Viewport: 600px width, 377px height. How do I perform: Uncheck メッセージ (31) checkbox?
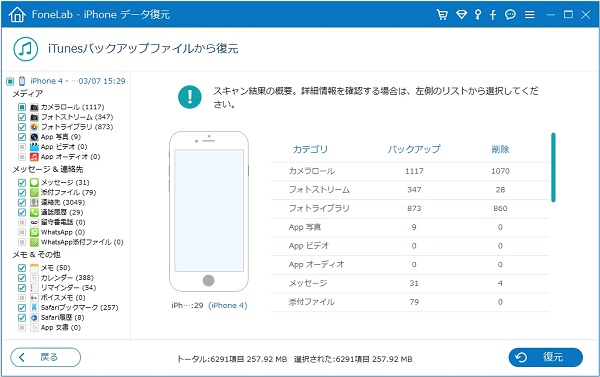[x=22, y=183]
